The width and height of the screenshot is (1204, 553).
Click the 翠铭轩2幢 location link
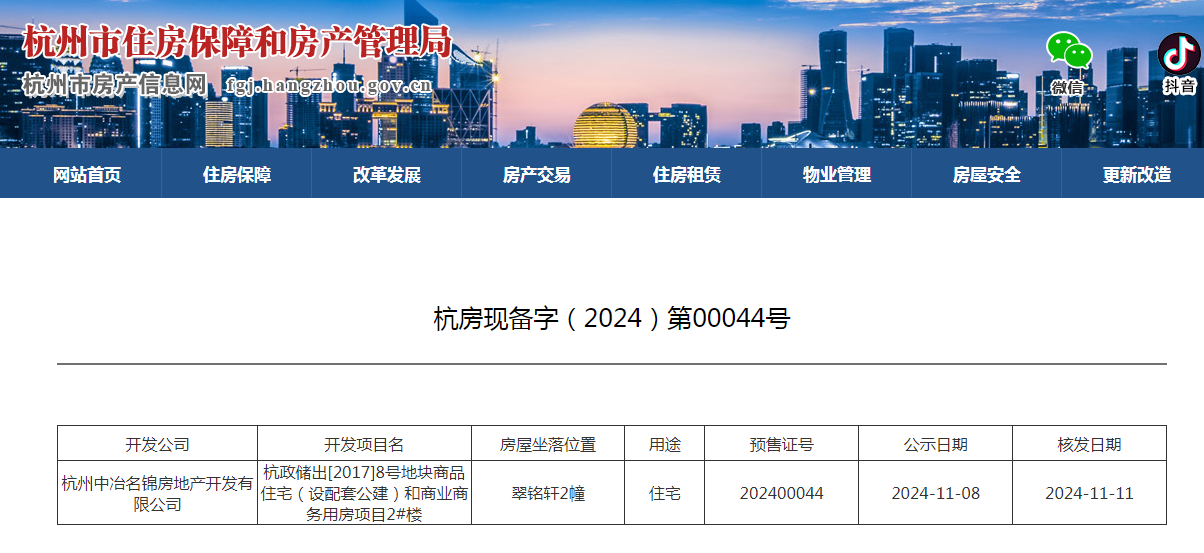tap(548, 493)
